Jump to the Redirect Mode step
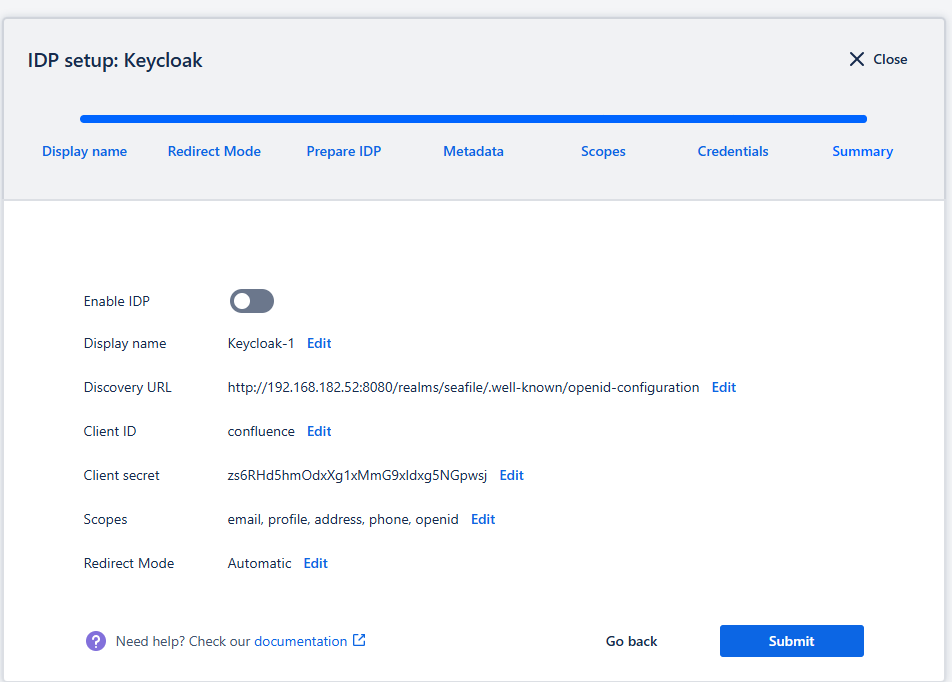Screen dimensions: 952x682 coord(214,151)
